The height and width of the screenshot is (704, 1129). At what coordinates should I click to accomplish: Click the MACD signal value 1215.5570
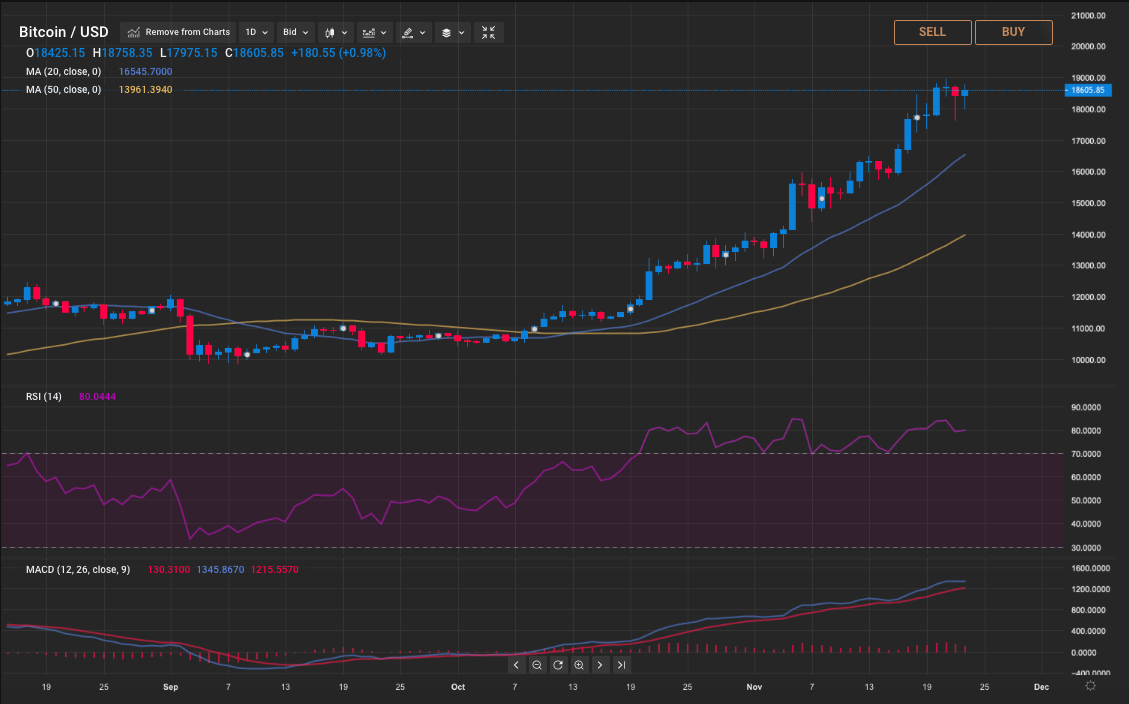click(x=274, y=569)
